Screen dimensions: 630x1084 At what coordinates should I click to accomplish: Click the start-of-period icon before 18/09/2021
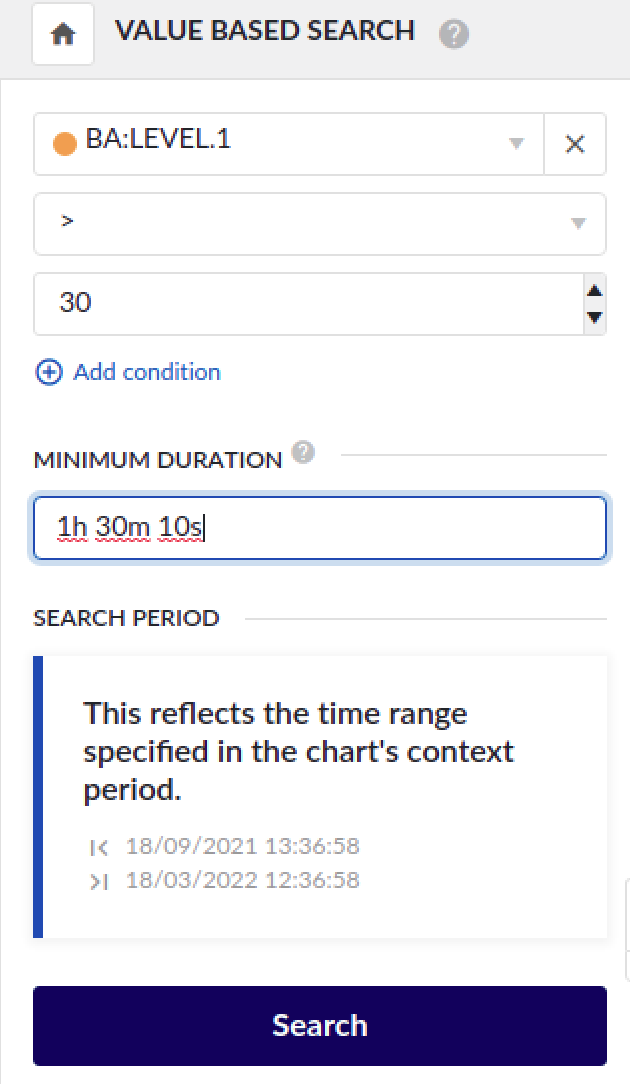99,847
